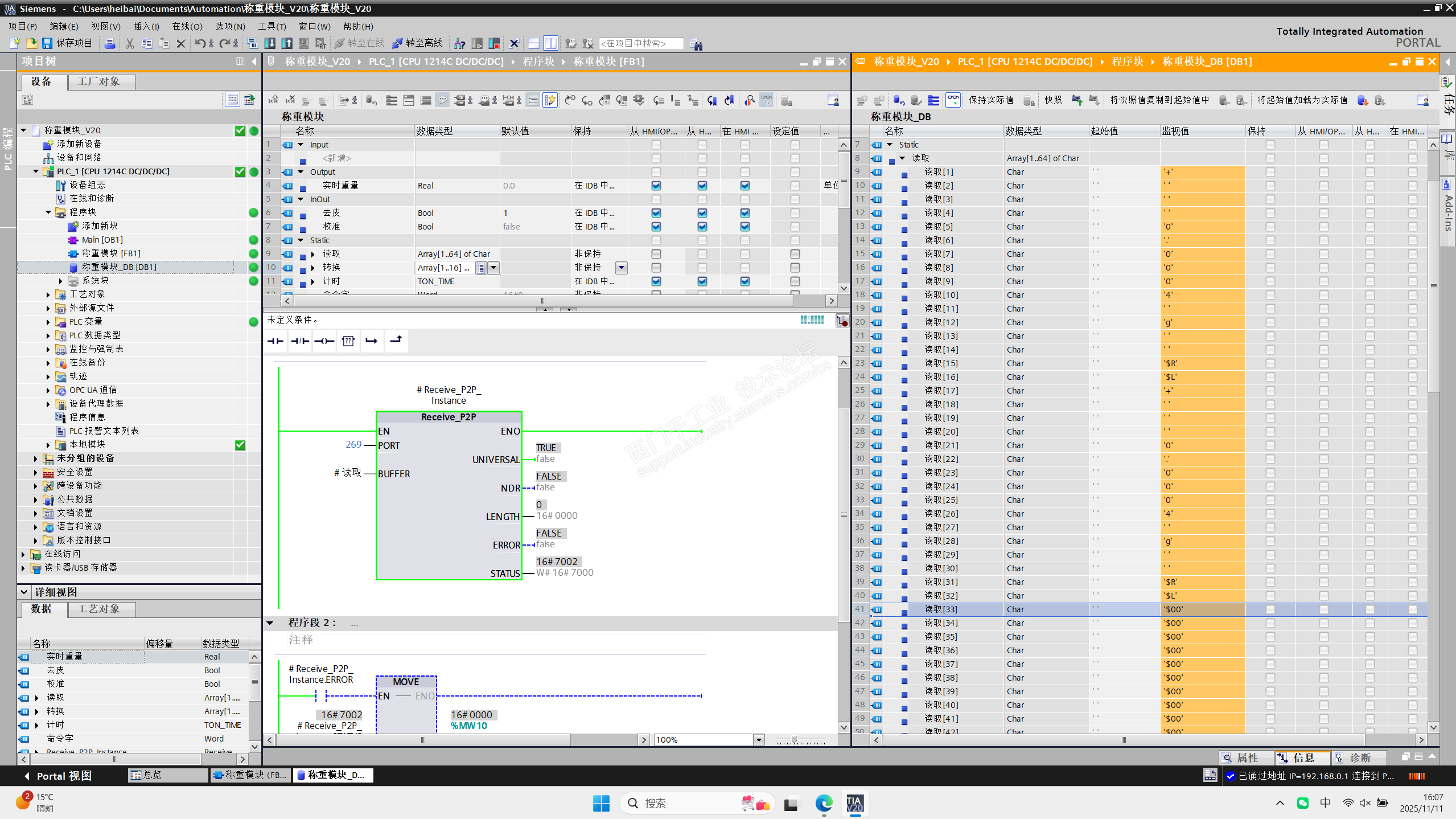
Task: Open Microsoft Edge from the taskbar
Action: pos(823,803)
